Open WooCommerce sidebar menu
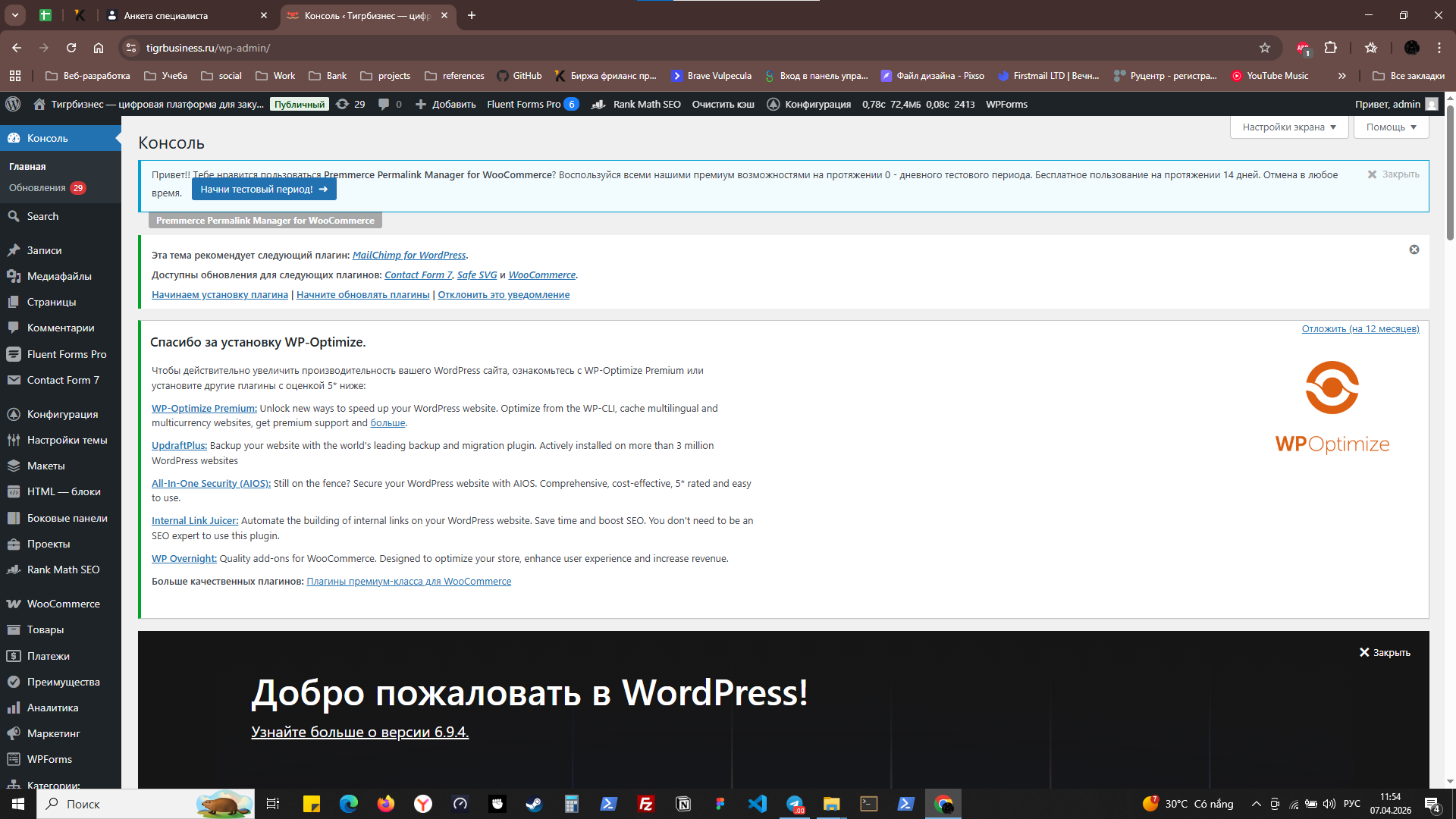1456x819 pixels. coord(61,604)
